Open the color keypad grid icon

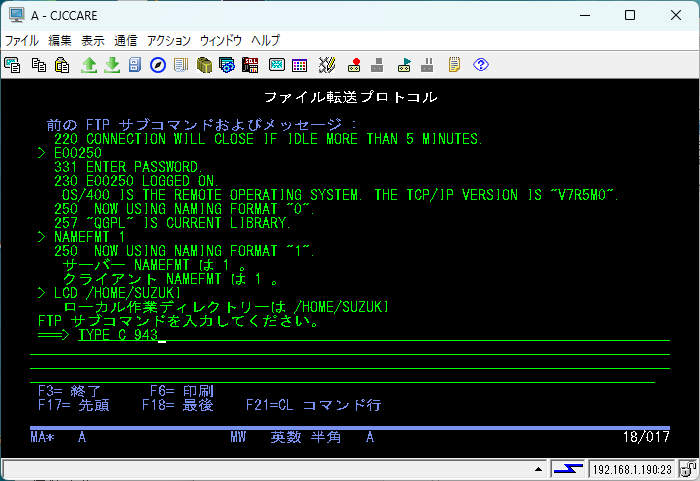click(x=300, y=65)
